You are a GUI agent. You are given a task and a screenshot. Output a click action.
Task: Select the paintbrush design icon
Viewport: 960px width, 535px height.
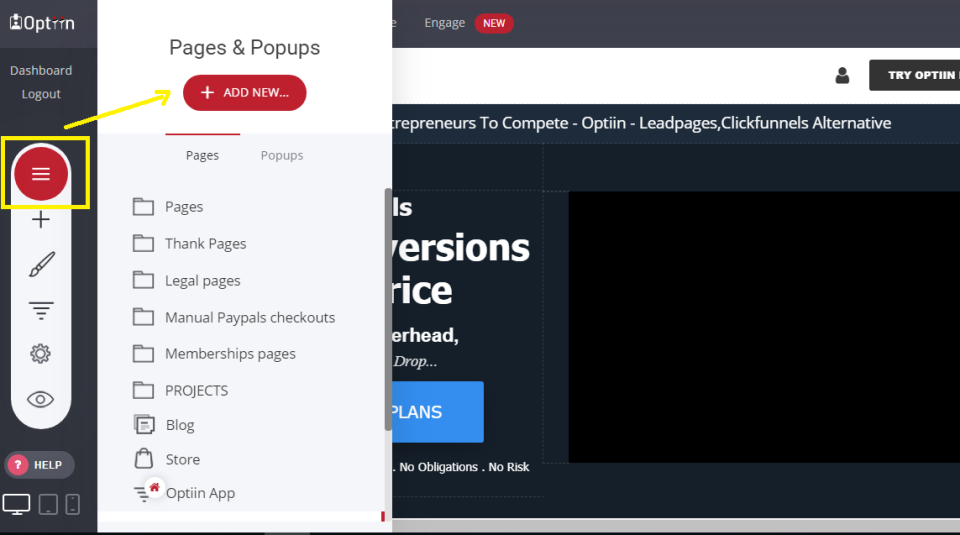(x=42, y=264)
